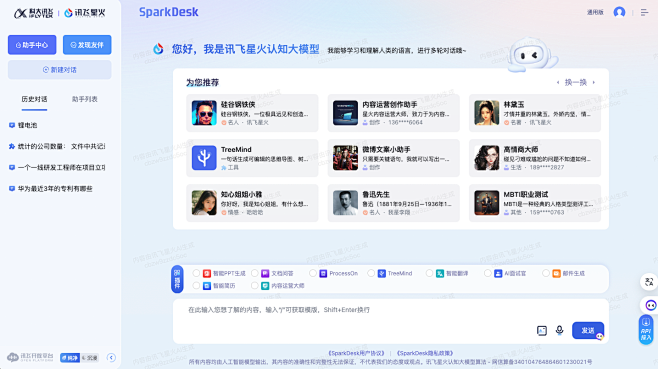Open the 内容运营创作助手 card thumbnail
Screen dimensions: 658x369
[345, 113]
